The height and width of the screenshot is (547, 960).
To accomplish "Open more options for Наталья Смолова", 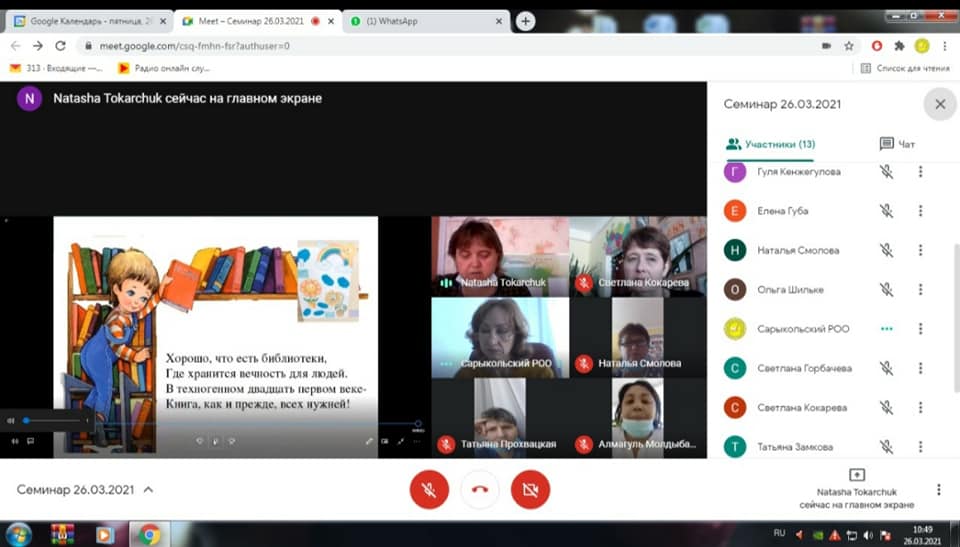I will tap(920, 250).
